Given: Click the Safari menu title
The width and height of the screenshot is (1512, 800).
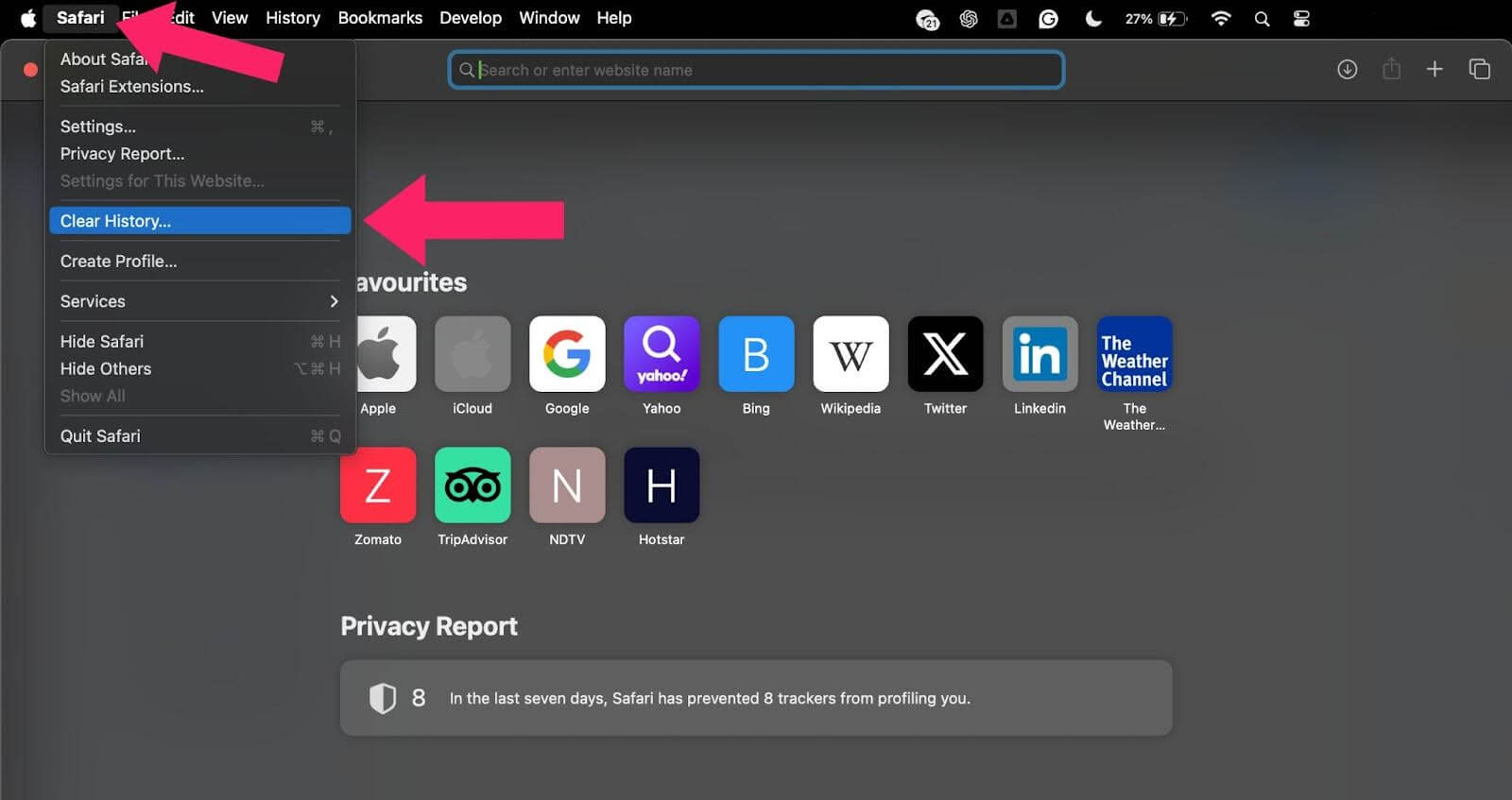Looking at the screenshot, I should click(x=80, y=18).
